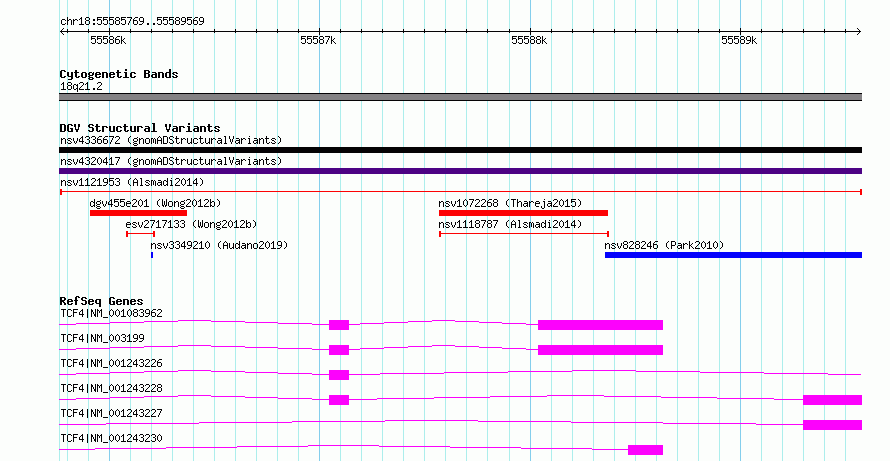
Task: Select the red nsv1072268 variant bar
Action: point(523,213)
